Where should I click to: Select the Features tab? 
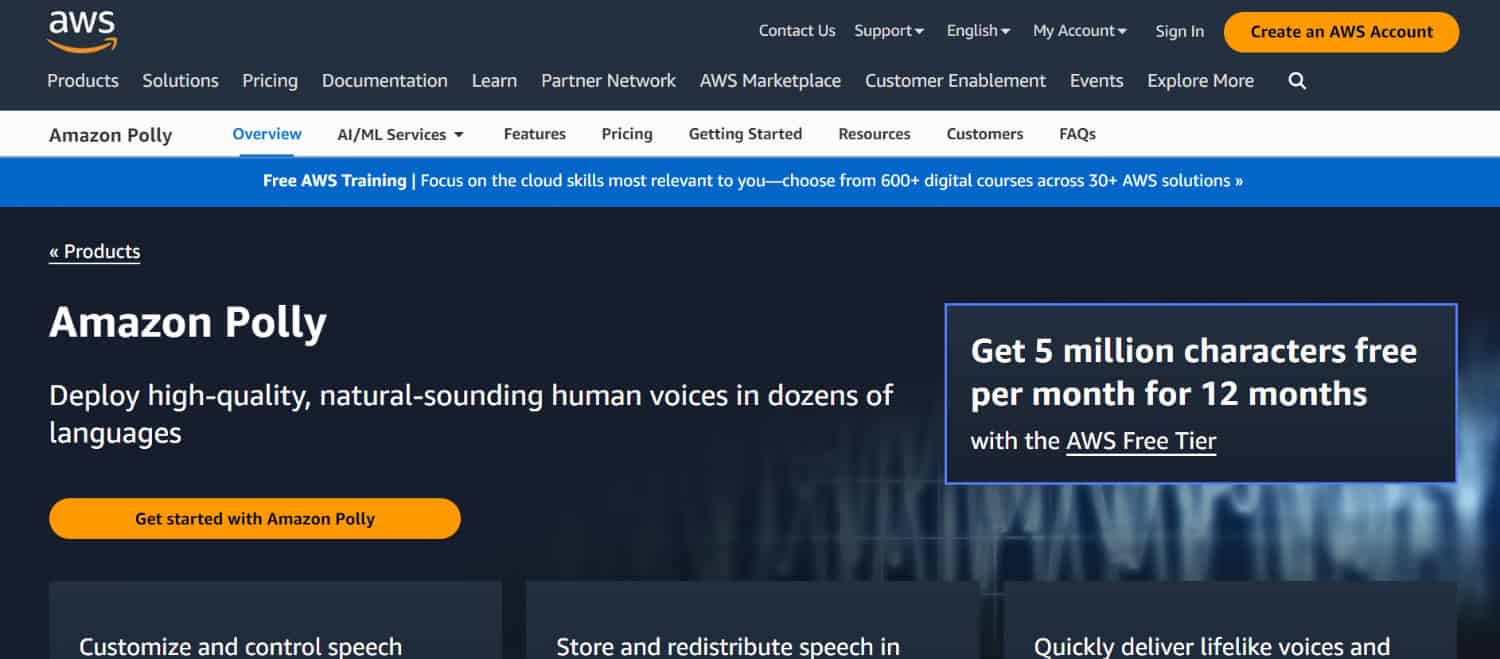pyautogui.click(x=535, y=134)
